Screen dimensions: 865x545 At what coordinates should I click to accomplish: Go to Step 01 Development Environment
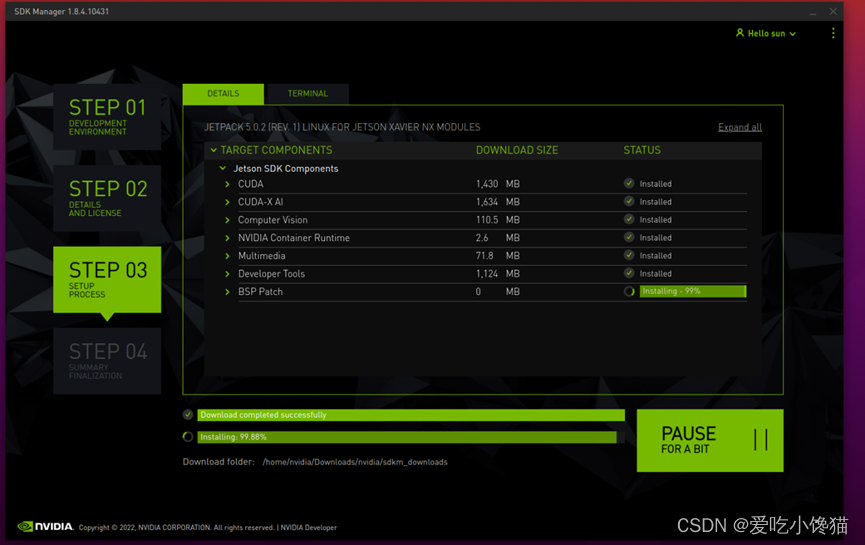107,116
